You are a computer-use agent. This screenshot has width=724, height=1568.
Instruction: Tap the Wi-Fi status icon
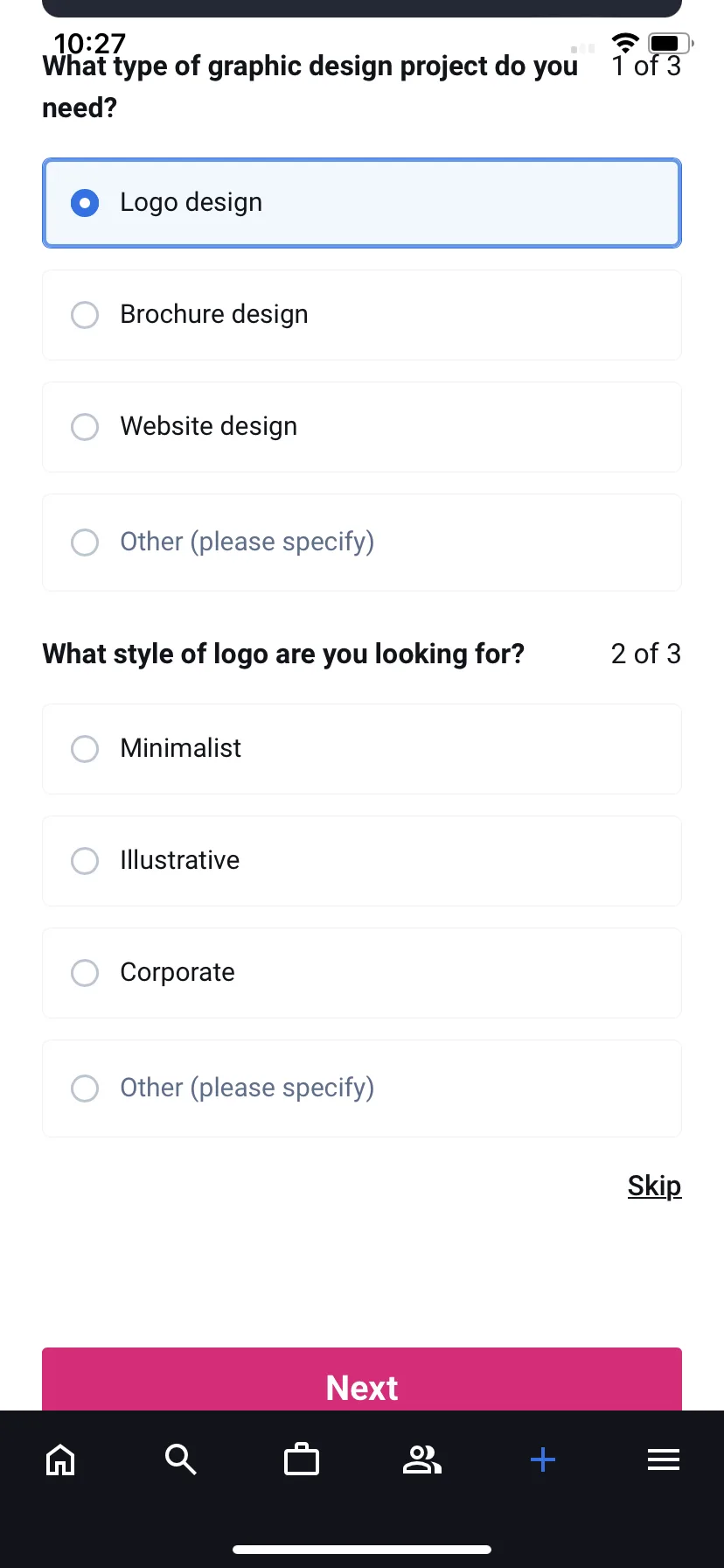(x=625, y=42)
